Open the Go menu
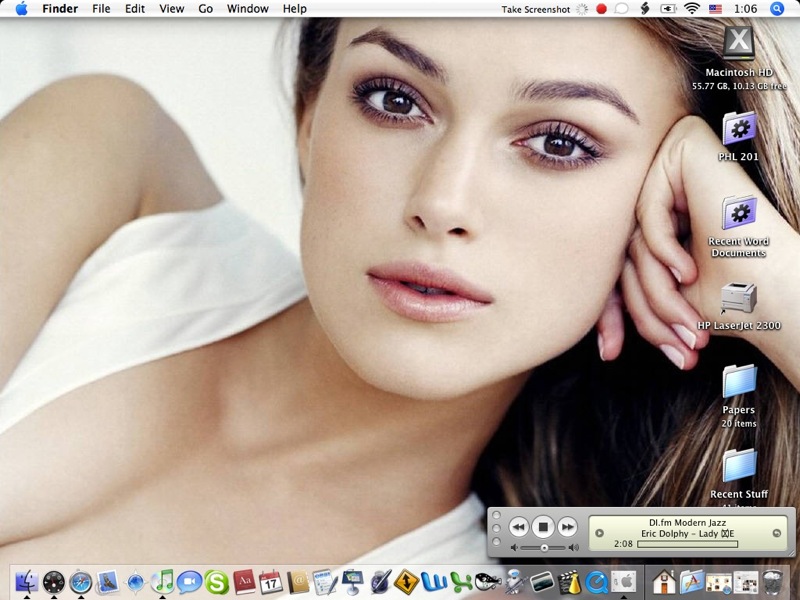Image resolution: width=800 pixels, height=600 pixels. pos(205,9)
